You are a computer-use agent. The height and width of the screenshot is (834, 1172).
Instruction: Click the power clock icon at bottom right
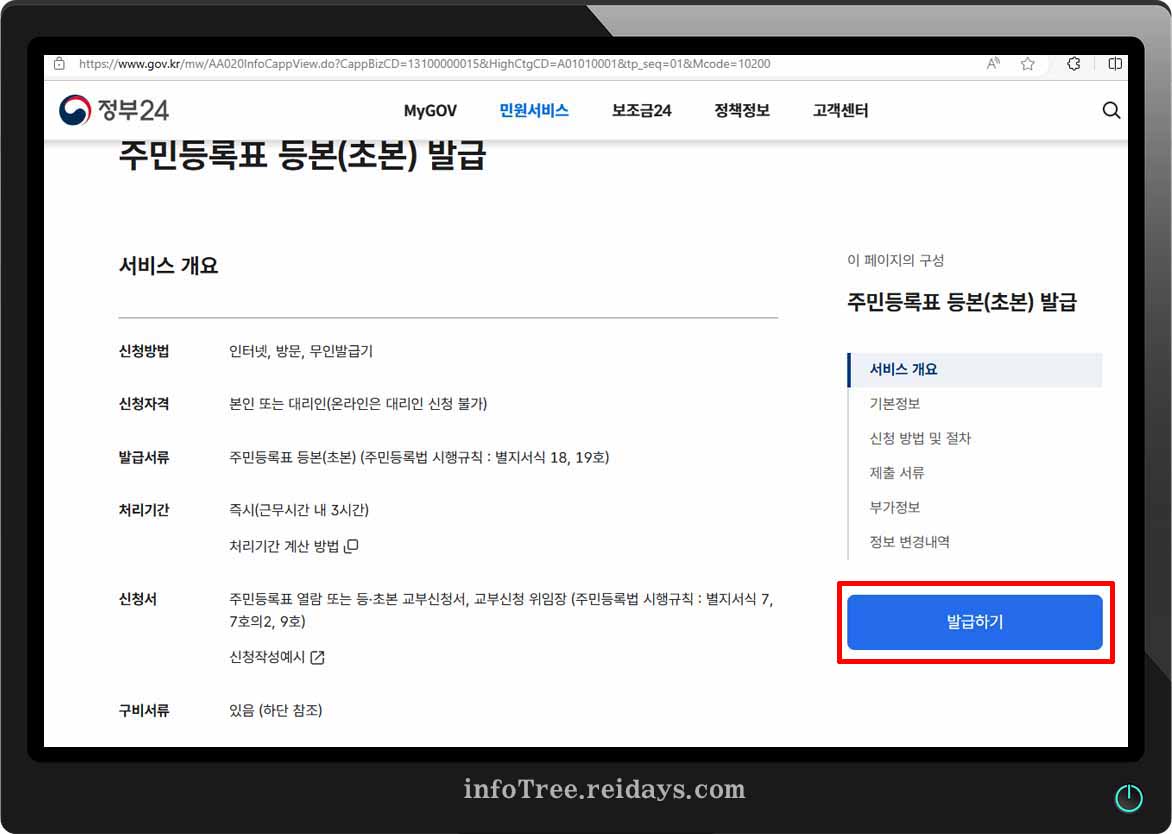click(1129, 797)
